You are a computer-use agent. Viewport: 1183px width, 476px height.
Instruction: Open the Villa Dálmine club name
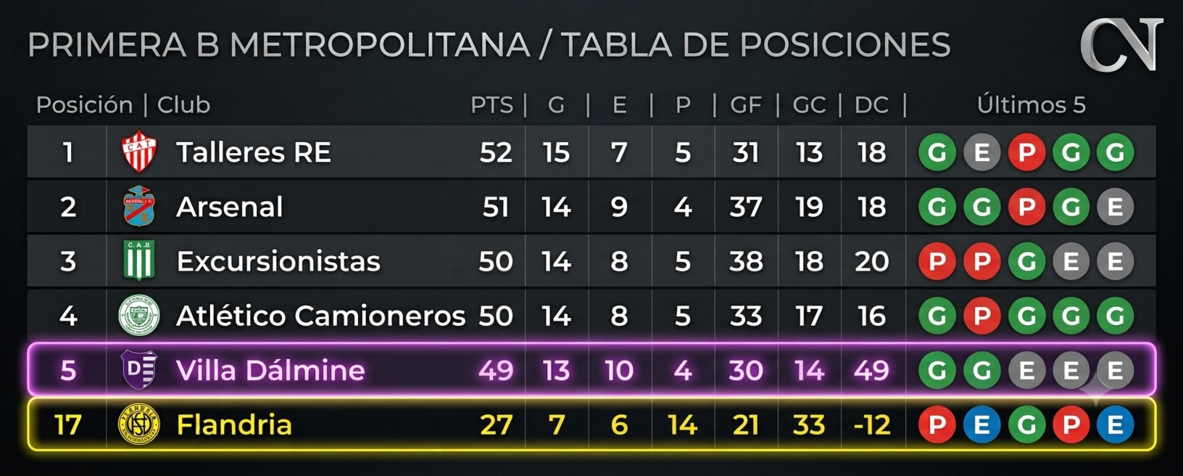click(x=270, y=370)
